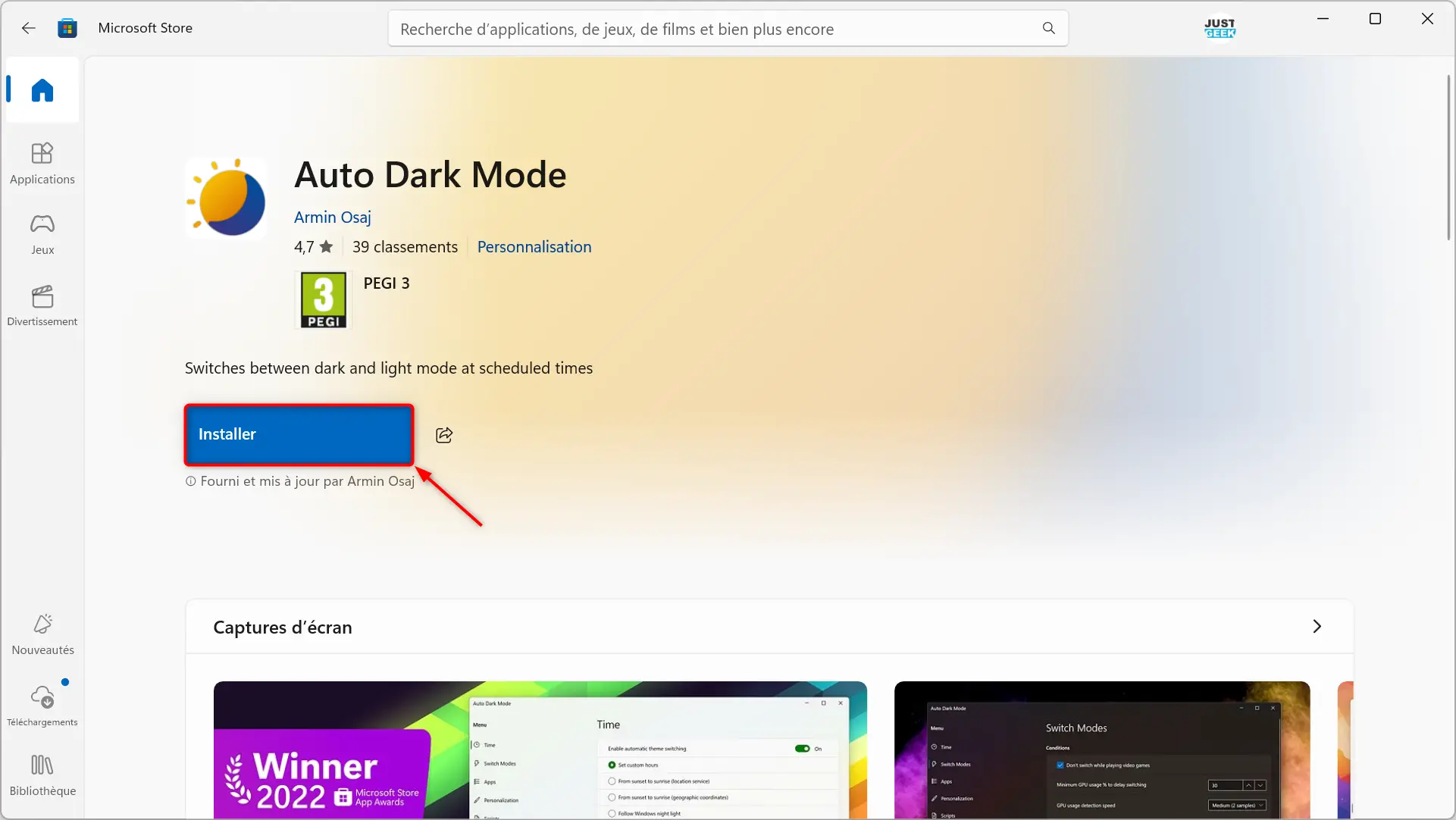Open Nouveautés in the sidebar
Viewport: 1456px width, 820px height.
click(x=42, y=634)
